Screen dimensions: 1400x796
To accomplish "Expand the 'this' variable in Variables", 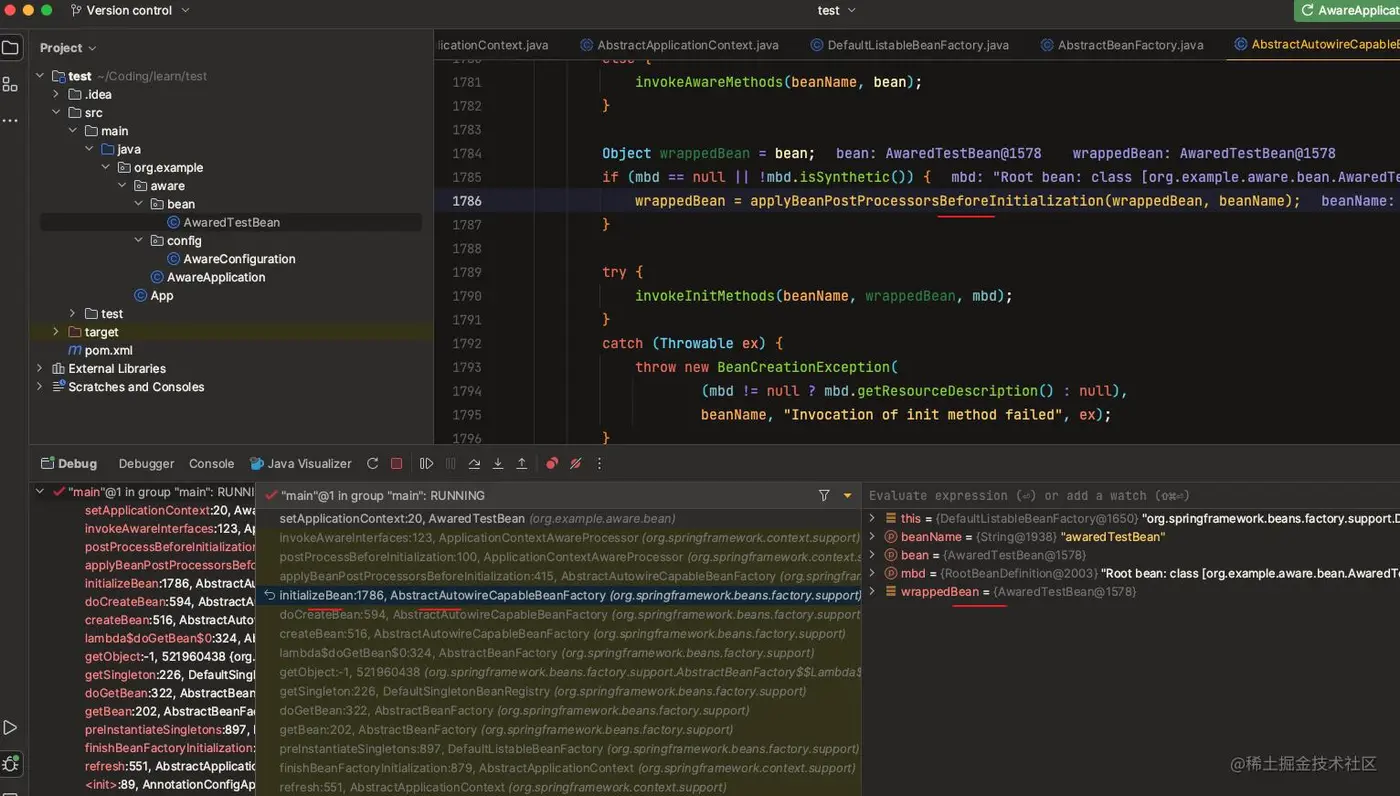I will (x=872, y=518).
